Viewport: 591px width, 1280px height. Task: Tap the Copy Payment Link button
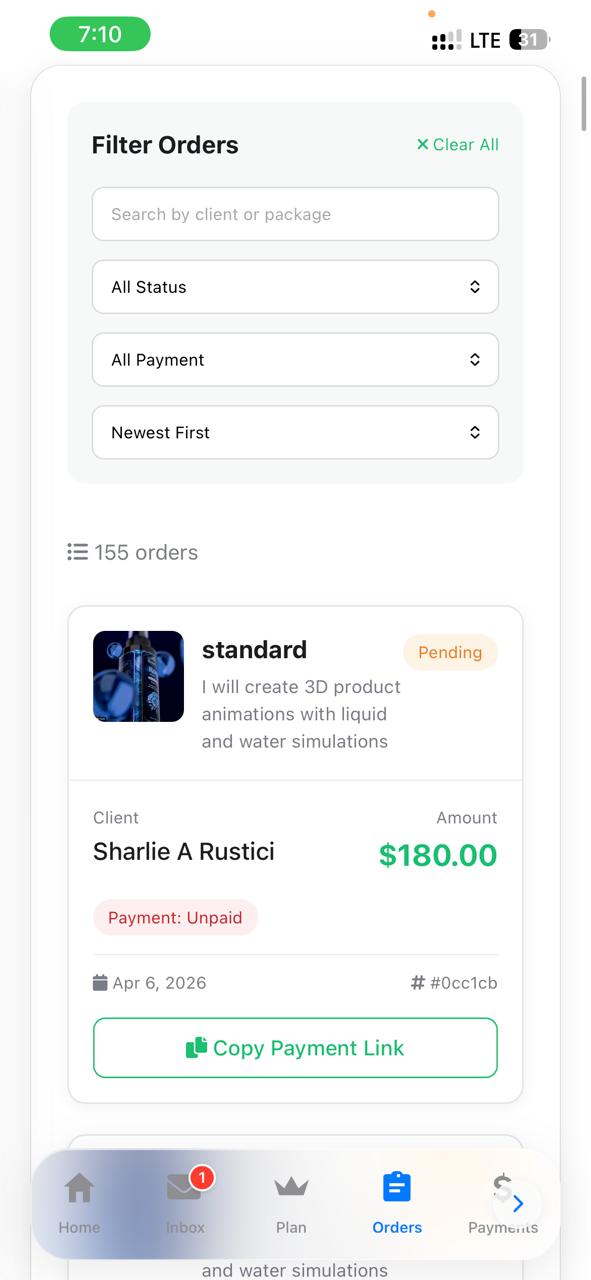(295, 1047)
